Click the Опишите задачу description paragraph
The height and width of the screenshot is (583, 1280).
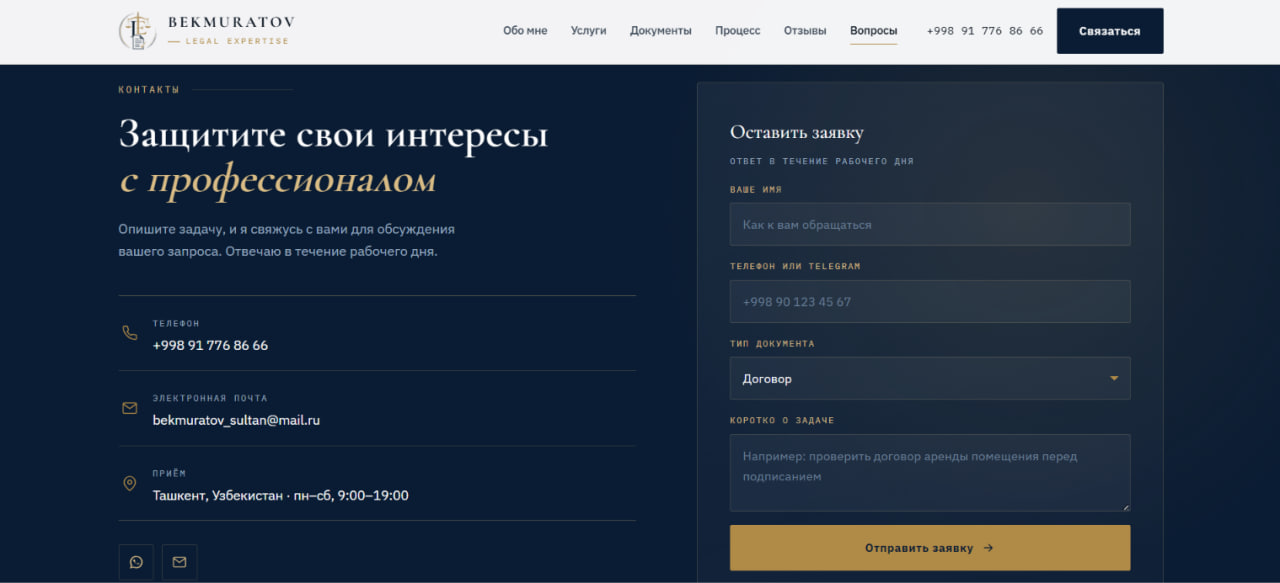287,240
